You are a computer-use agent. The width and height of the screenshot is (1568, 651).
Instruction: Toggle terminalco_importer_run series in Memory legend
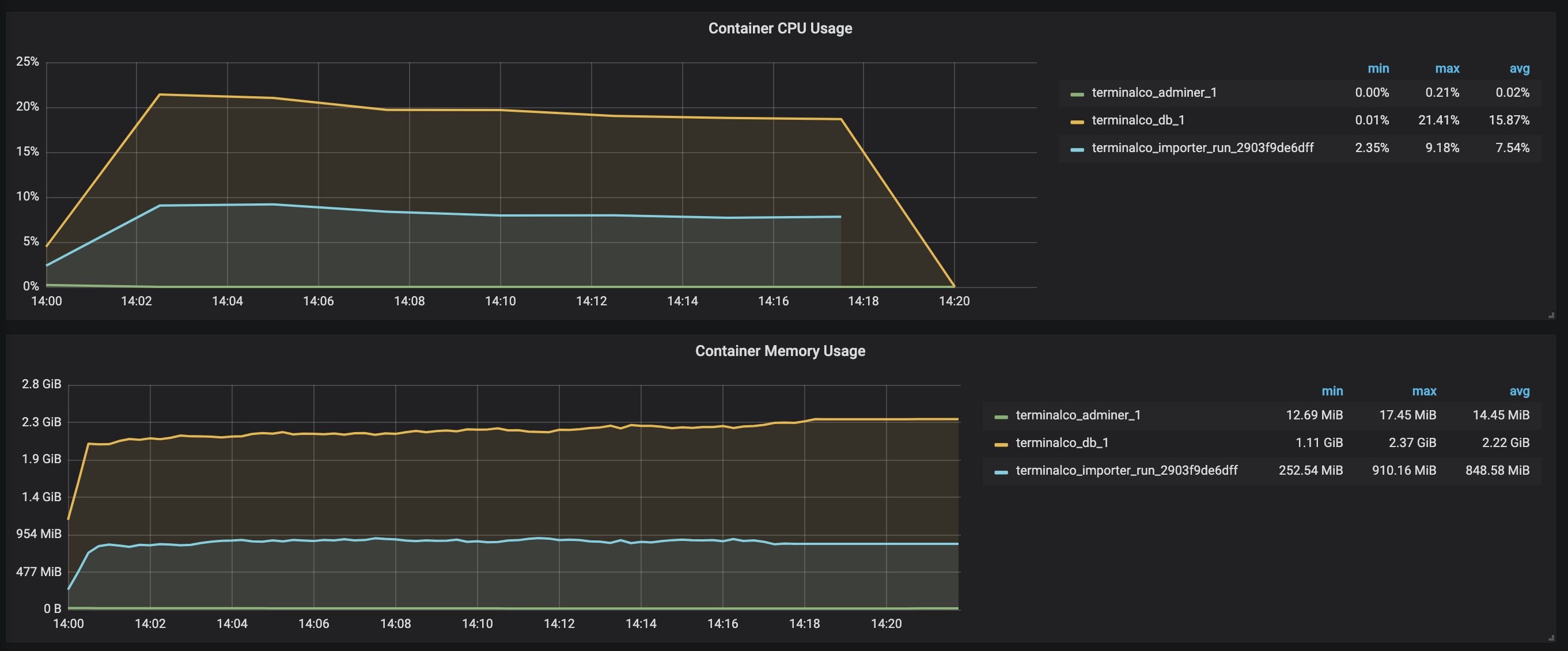click(x=1126, y=470)
